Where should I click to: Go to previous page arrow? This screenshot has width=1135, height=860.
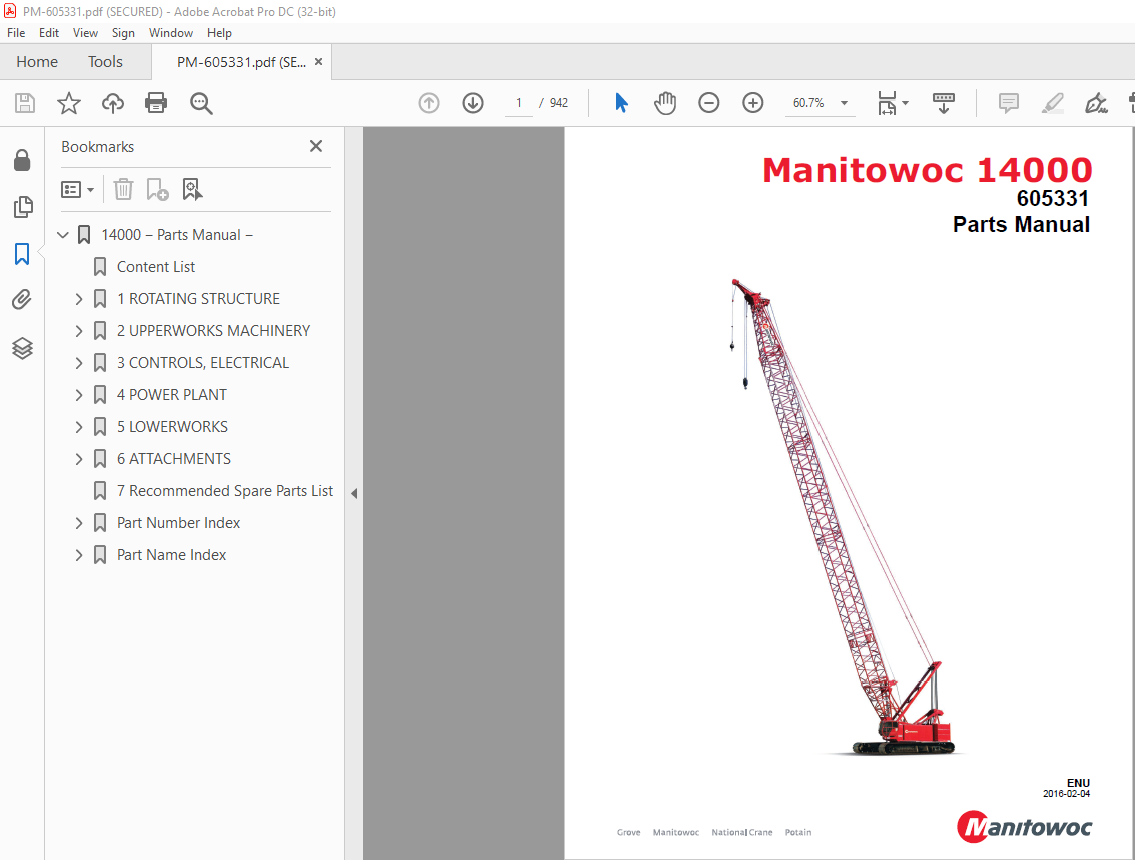(x=429, y=103)
